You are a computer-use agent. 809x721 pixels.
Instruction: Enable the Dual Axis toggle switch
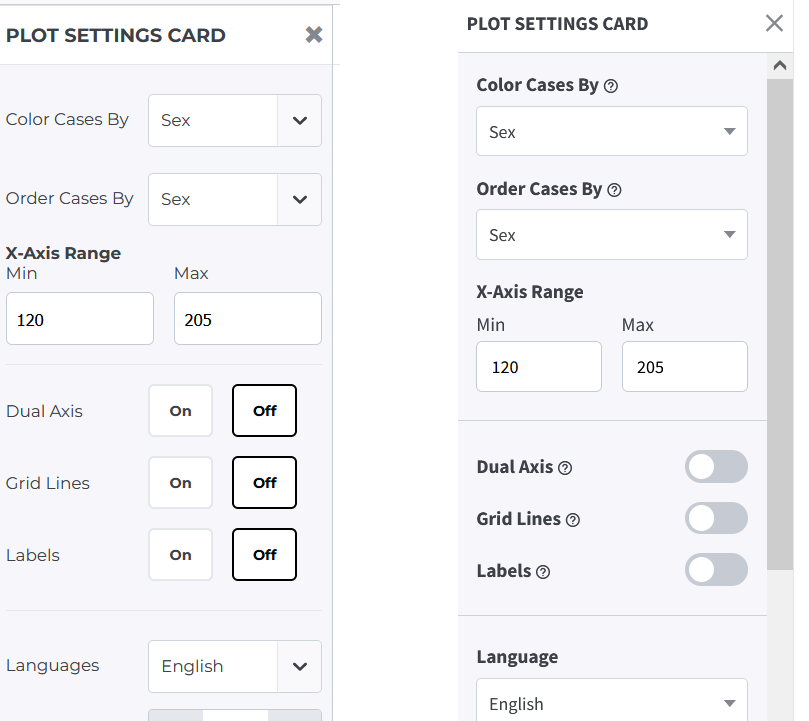[x=716, y=467]
